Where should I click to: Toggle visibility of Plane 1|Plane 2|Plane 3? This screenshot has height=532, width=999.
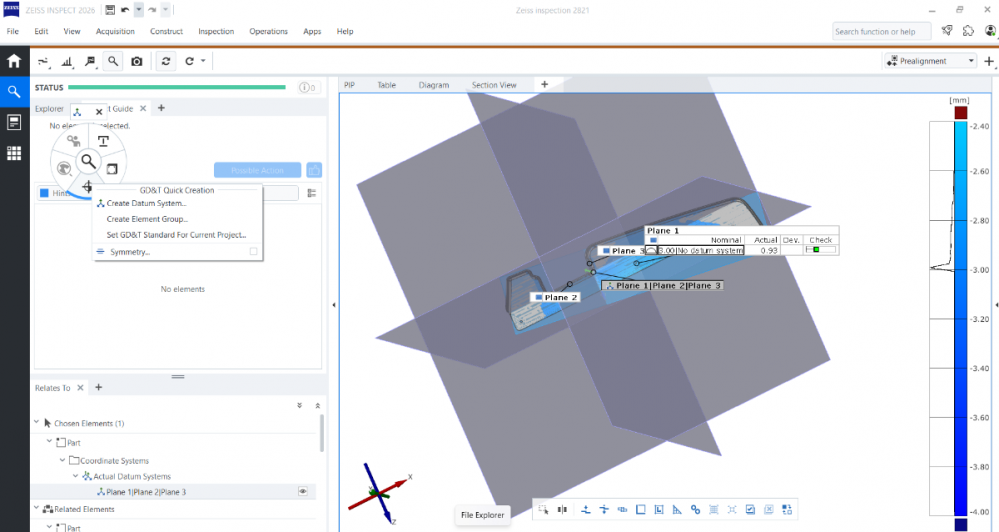pyautogui.click(x=302, y=492)
